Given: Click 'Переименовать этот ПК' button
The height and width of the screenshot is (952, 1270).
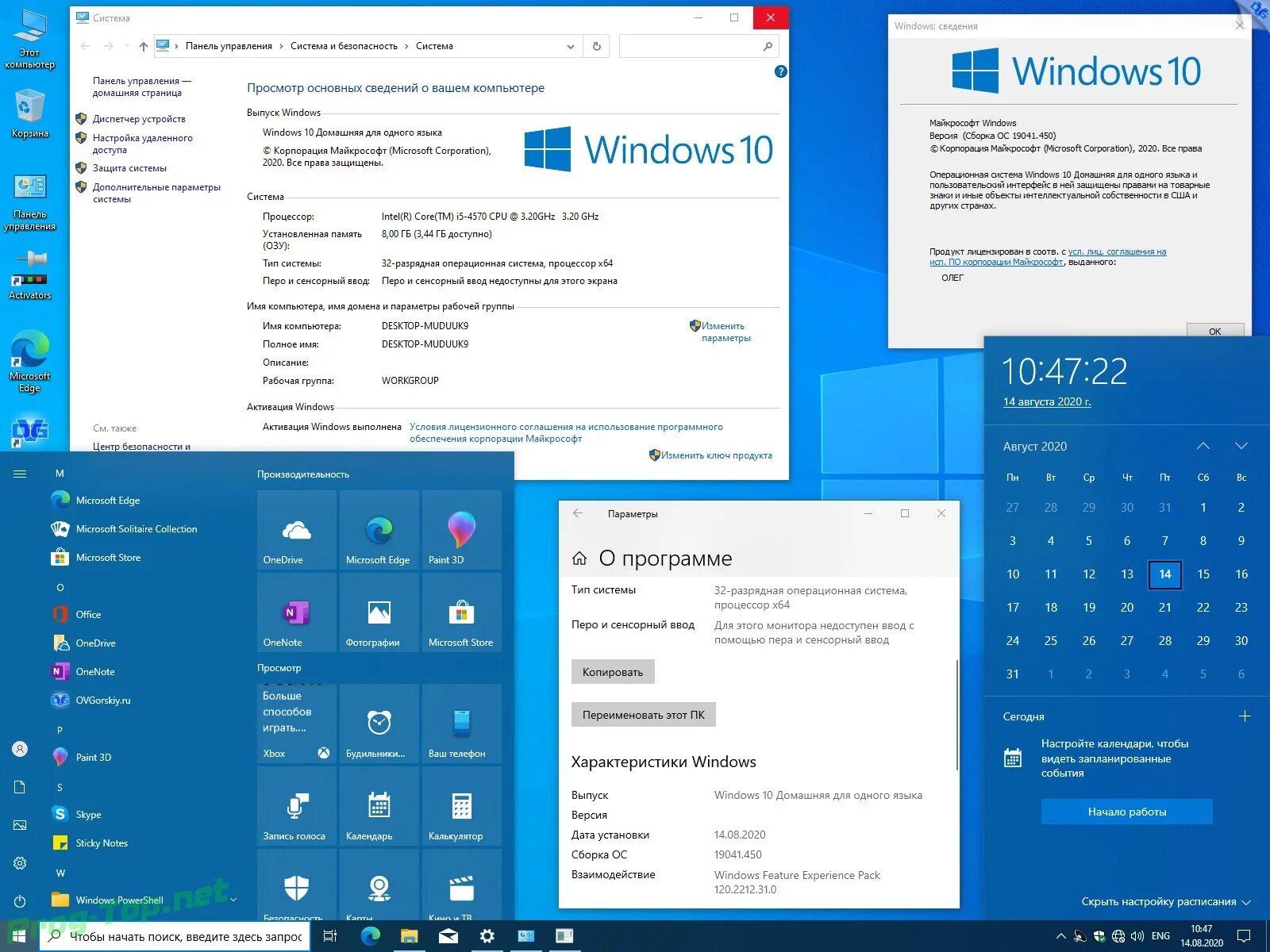Looking at the screenshot, I should [x=644, y=715].
